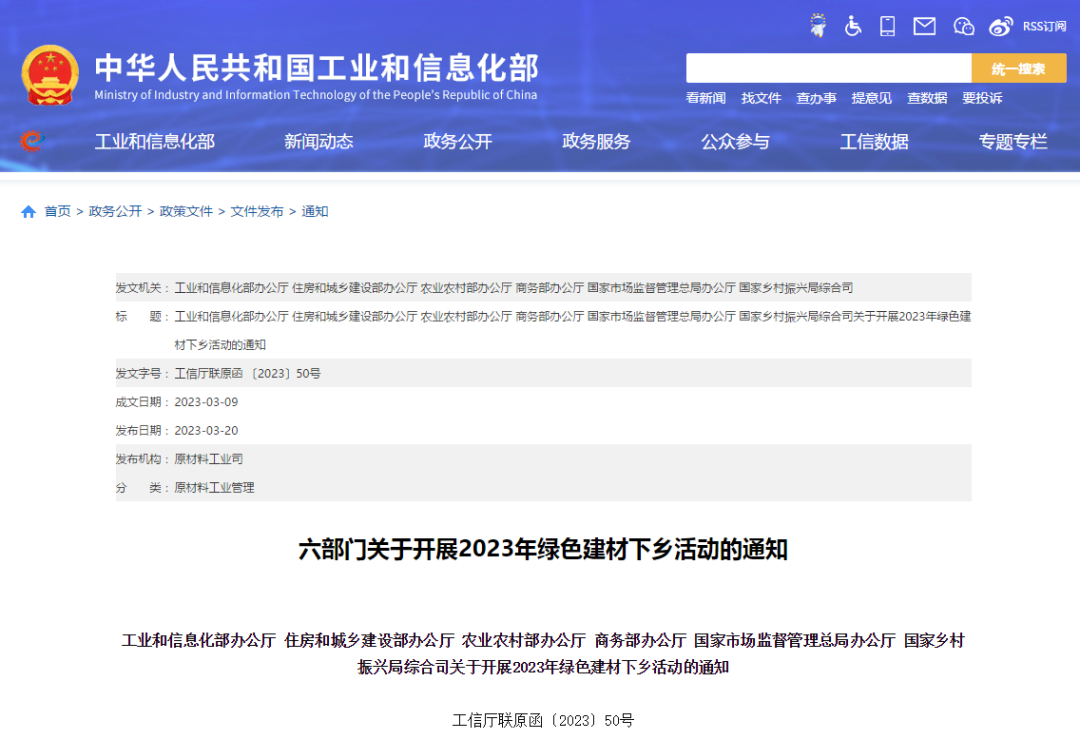Click the 提意见 quick link

871,97
